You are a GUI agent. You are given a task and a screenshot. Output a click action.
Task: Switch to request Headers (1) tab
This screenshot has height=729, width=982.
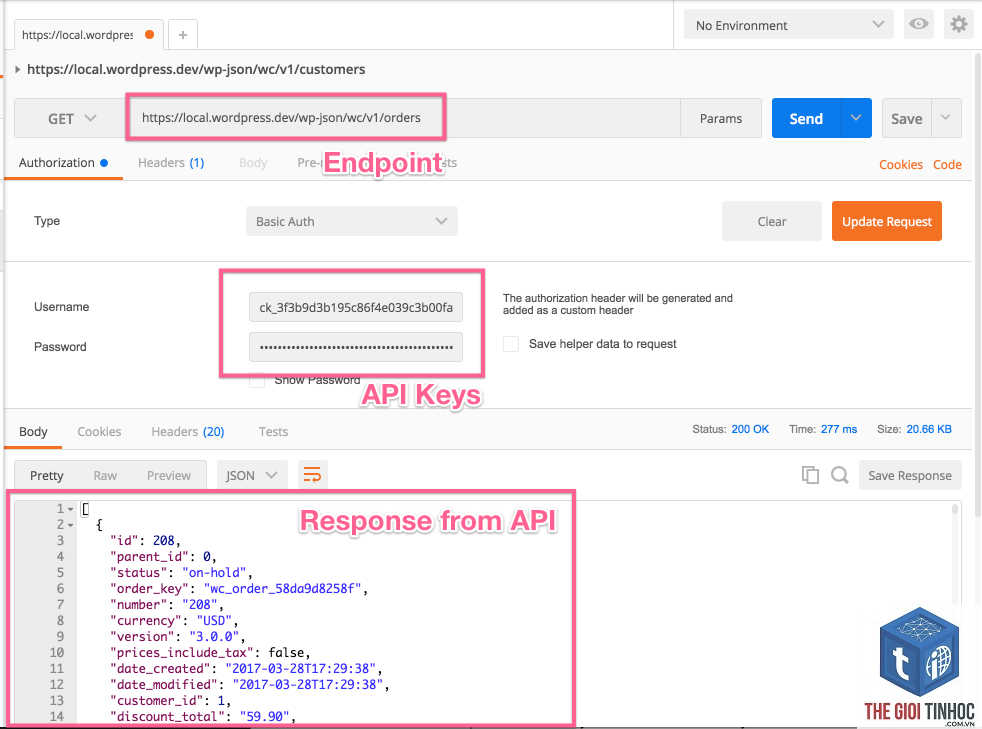pos(171,163)
